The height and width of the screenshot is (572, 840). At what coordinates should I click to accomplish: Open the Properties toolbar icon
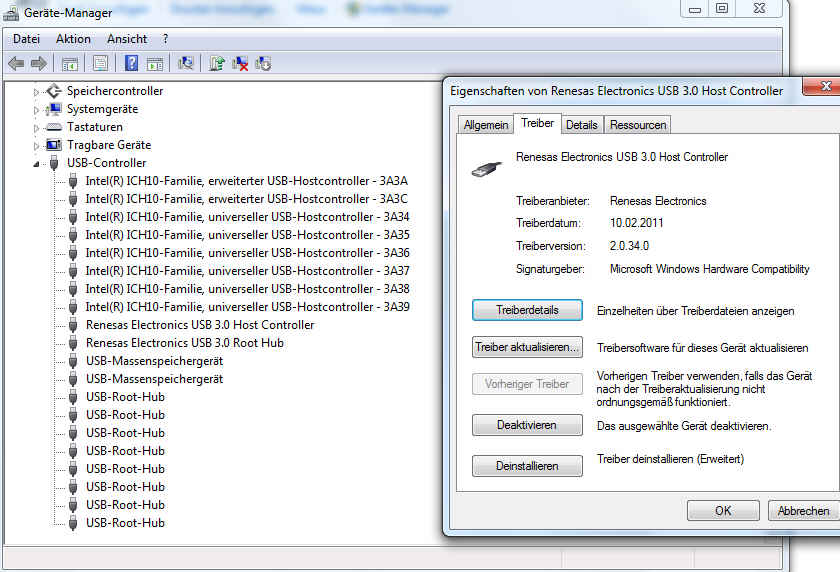(x=100, y=64)
